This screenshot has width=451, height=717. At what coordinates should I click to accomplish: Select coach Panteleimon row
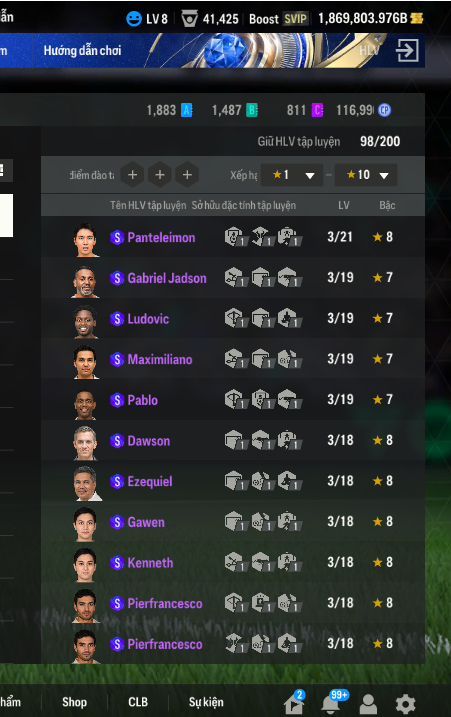coord(233,237)
